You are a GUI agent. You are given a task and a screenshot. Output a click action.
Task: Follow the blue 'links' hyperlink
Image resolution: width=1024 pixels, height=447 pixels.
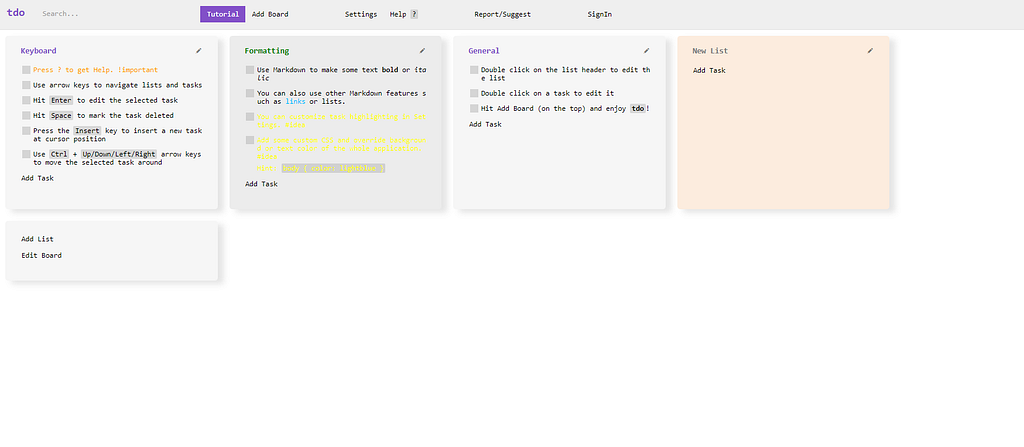[x=295, y=101]
